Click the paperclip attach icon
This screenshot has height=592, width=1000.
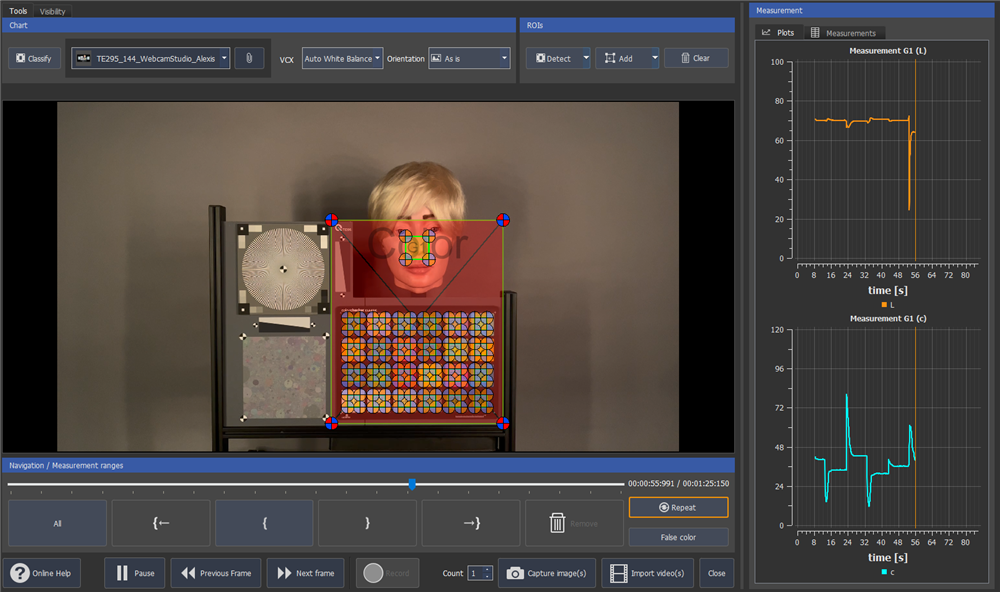pos(249,58)
